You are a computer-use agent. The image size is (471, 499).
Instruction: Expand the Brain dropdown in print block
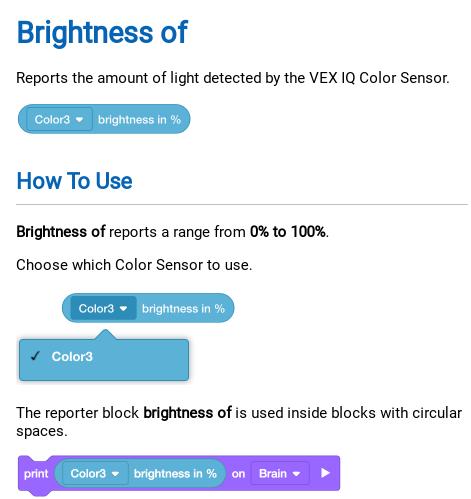coord(280,473)
